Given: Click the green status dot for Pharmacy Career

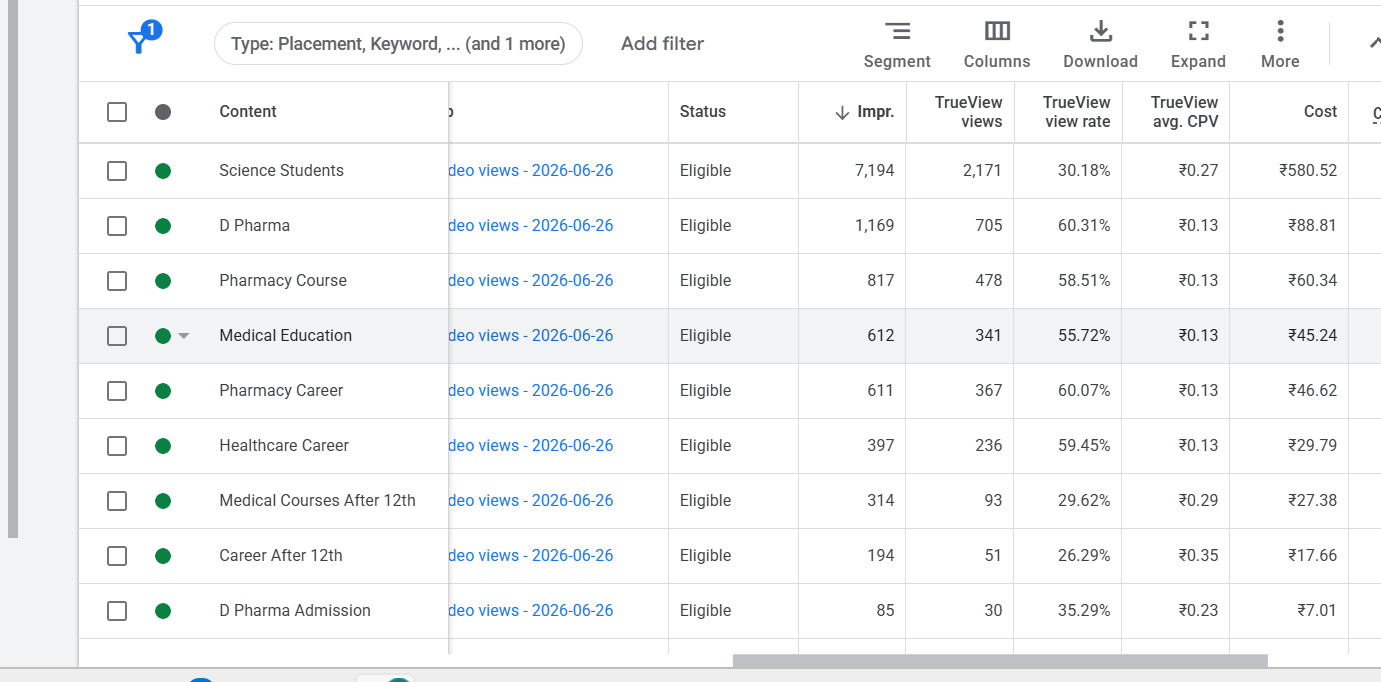Looking at the screenshot, I should tap(163, 391).
